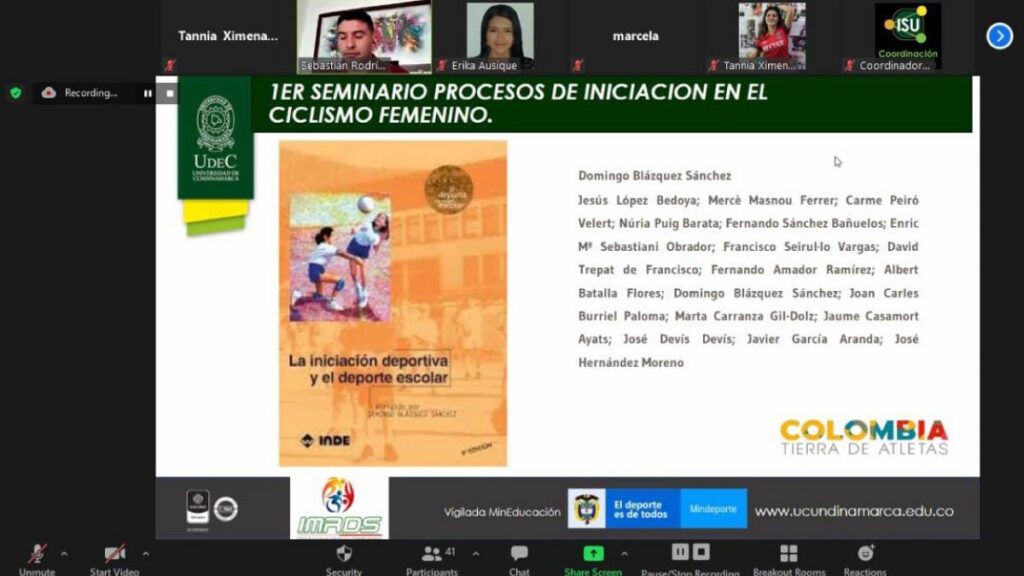Click the name 'Hernández Moreno' in the author list
This screenshot has height=576, width=1024.
(631, 362)
